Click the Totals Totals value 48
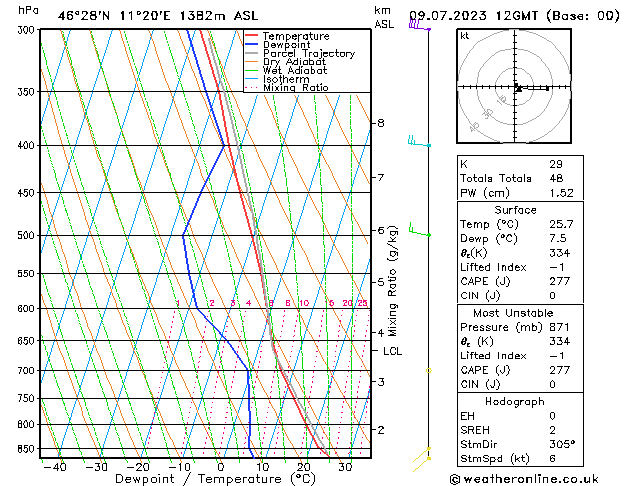The height and width of the screenshot is (486, 629). 555,178
